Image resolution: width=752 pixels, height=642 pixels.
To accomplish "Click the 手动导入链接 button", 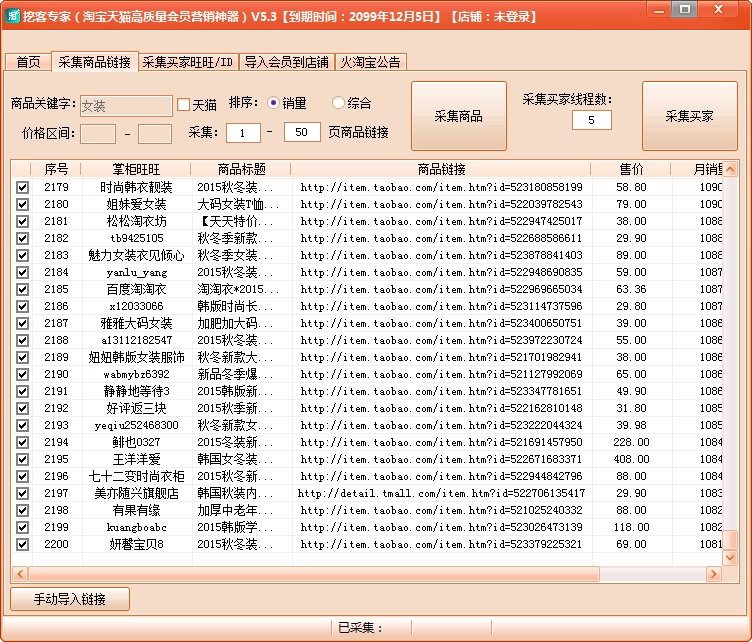I will (x=70, y=599).
